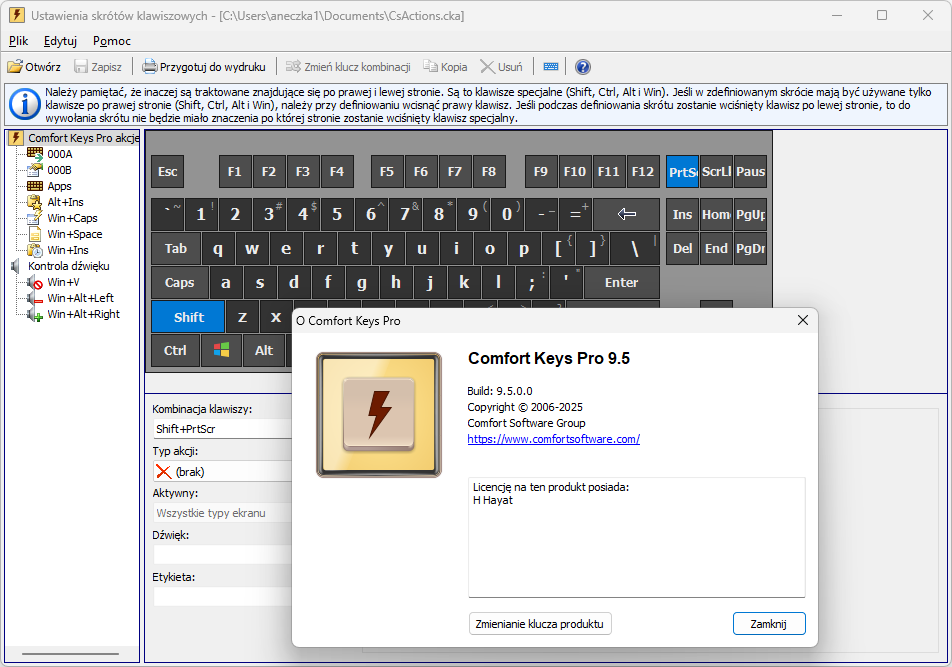Select the 000A tree item
952x667 pixels.
pyautogui.click(x=60, y=154)
